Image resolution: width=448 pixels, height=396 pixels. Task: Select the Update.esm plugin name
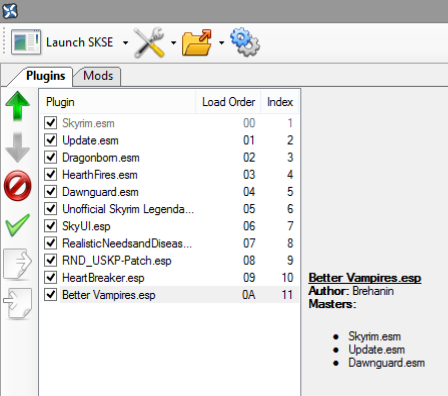point(90,140)
